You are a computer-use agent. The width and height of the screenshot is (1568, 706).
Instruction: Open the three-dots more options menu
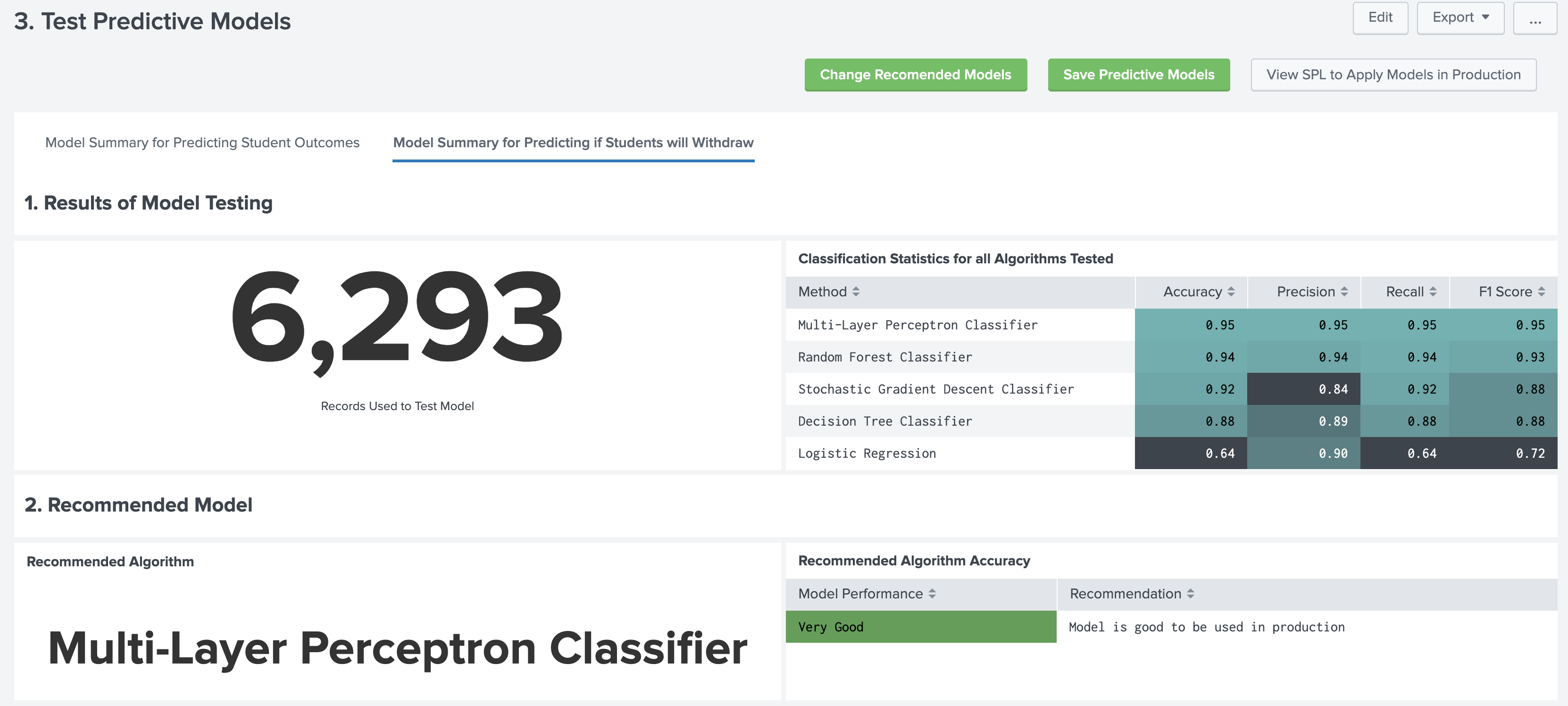click(x=1535, y=19)
